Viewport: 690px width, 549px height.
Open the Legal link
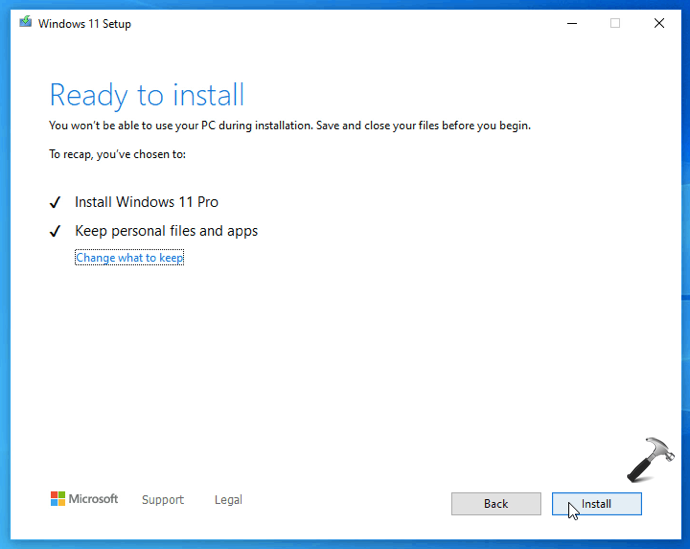[x=228, y=499]
